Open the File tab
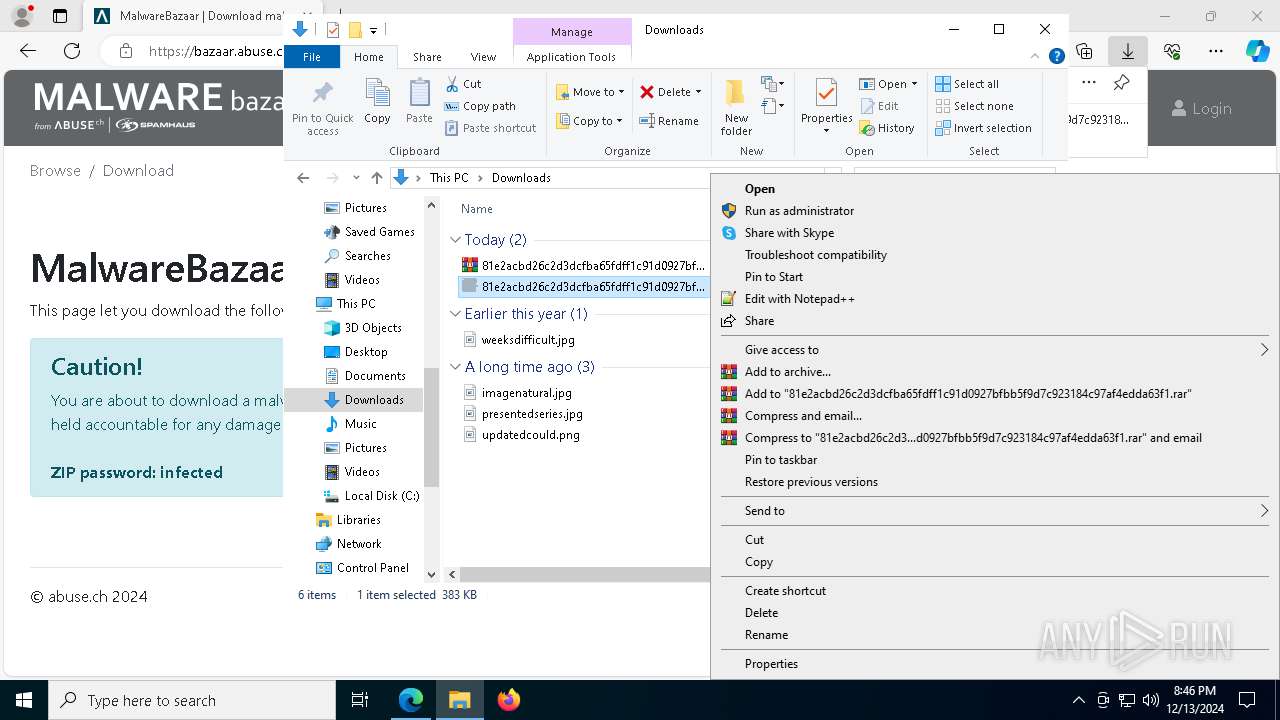Image resolution: width=1280 pixels, height=720 pixels. [312, 57]
